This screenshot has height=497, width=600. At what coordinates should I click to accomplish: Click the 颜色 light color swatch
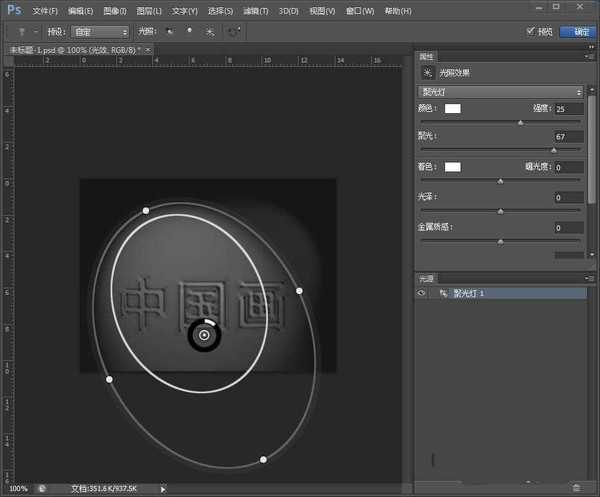[453, 108]
